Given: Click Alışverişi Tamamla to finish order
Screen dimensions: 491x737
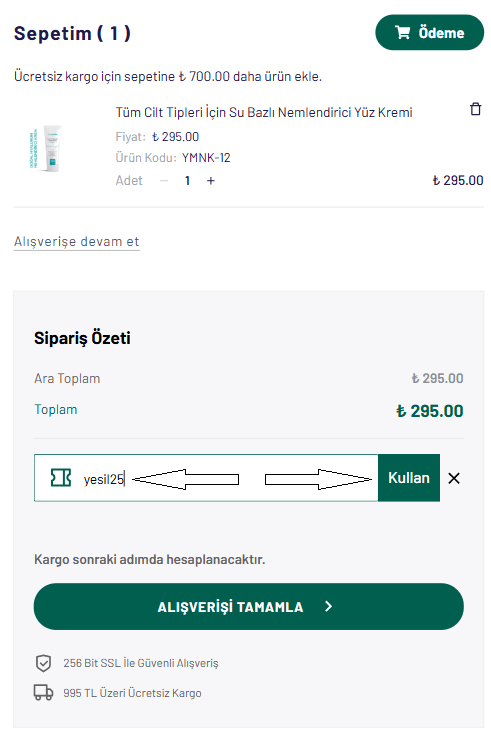Looking at the screenshot, I should 249,606.
